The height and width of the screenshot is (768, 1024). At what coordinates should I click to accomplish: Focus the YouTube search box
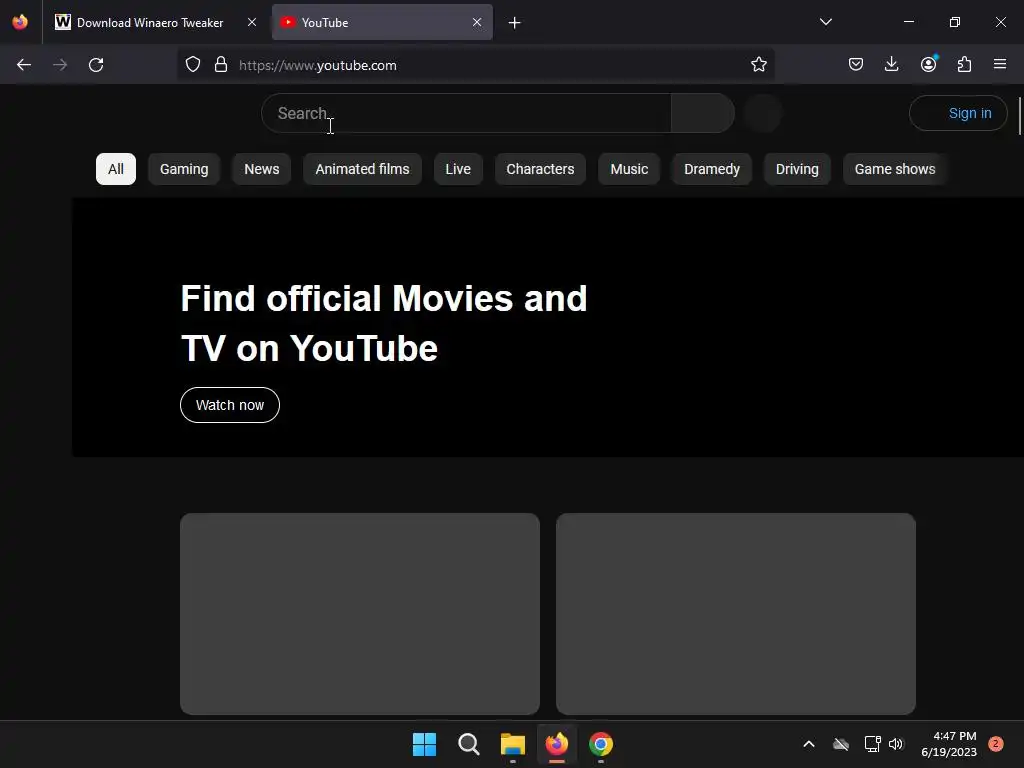[x=466, y=113]
